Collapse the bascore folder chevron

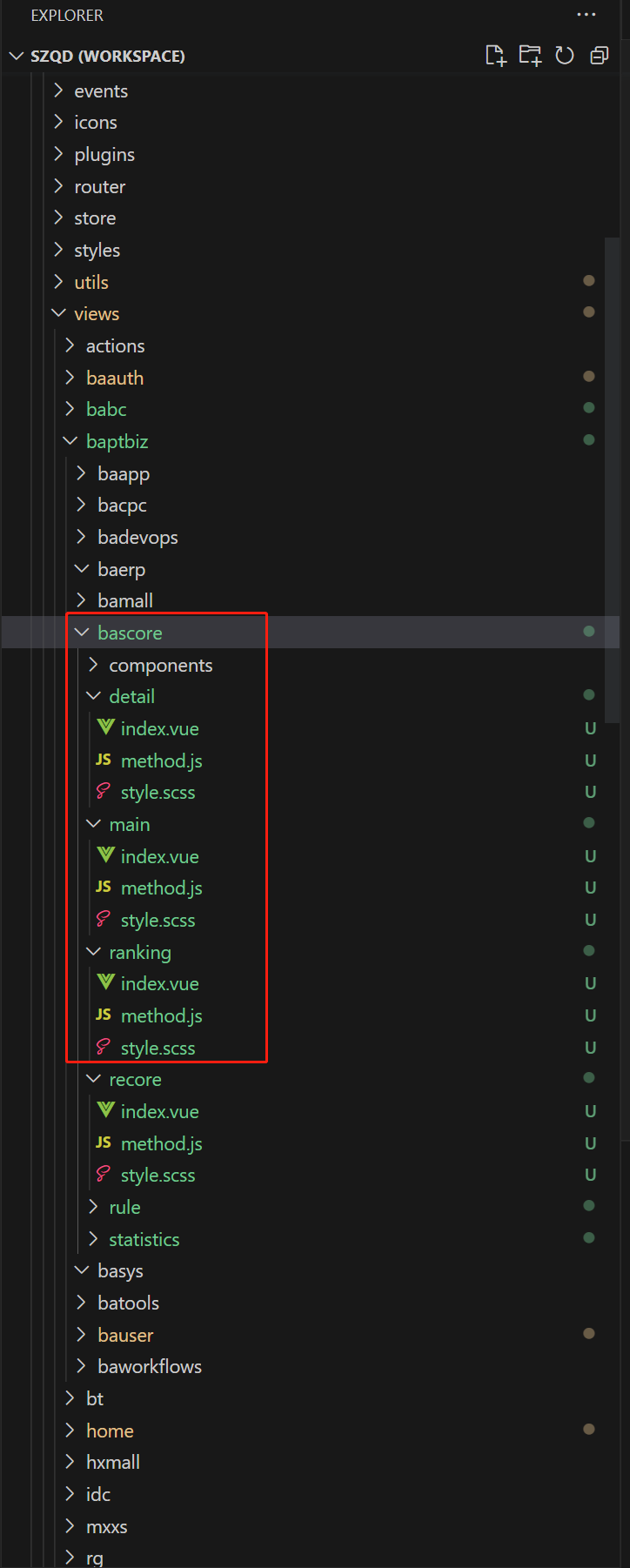pos(82,633)
